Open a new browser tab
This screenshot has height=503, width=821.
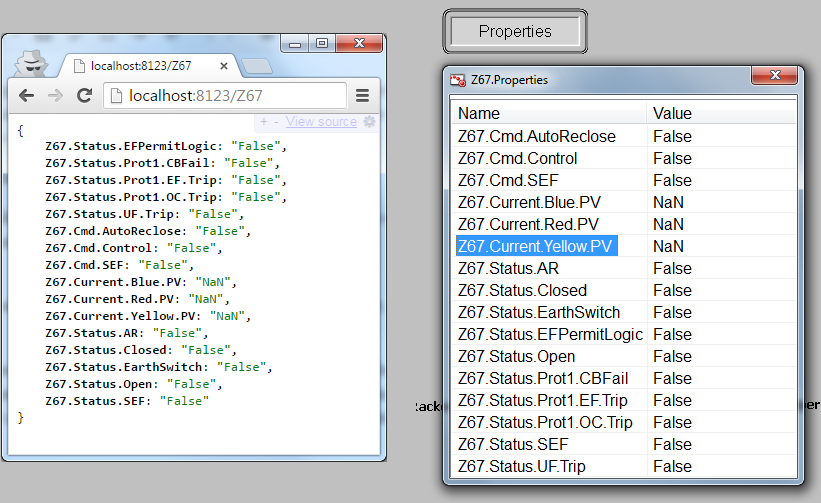coord(257,66)
